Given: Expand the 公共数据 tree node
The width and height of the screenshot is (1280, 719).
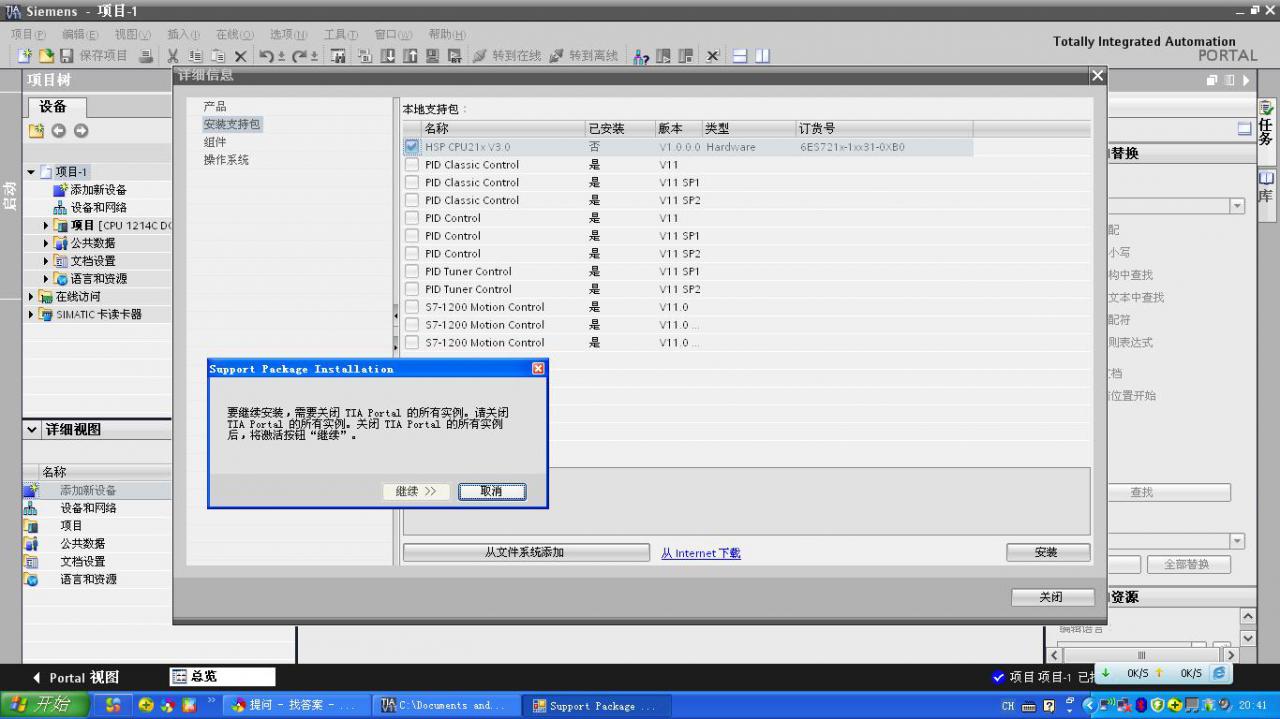Looking at the screenshot, I should coord(46,243).
